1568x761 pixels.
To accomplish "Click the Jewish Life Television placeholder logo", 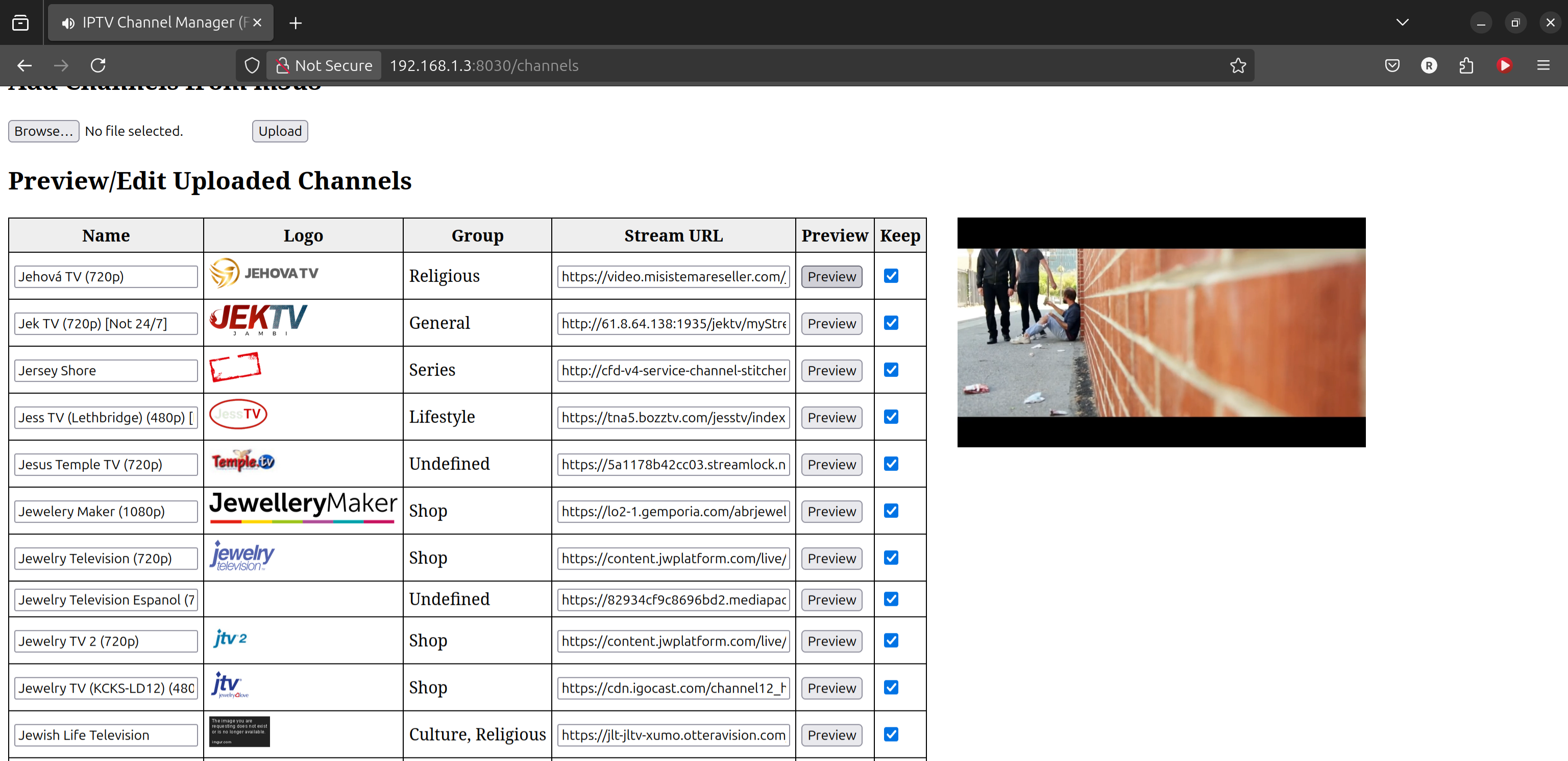I will [239, 732].
